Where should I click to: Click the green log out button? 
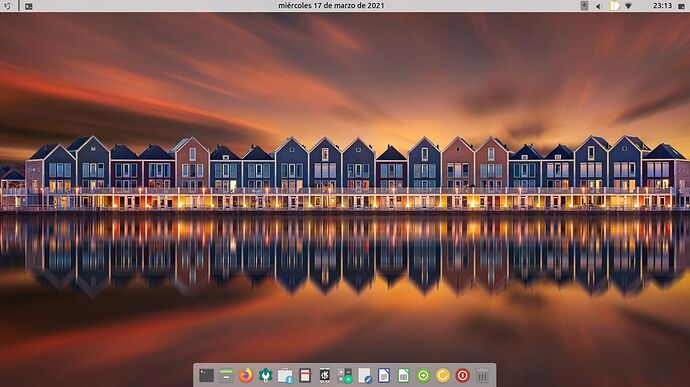point(423,376)
